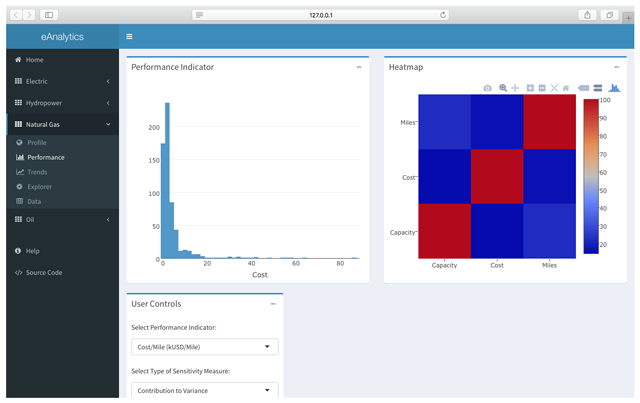The width and height of the screenshot is (640, 403).
Task: Open the Explorer submenu item
Action: 39,187
